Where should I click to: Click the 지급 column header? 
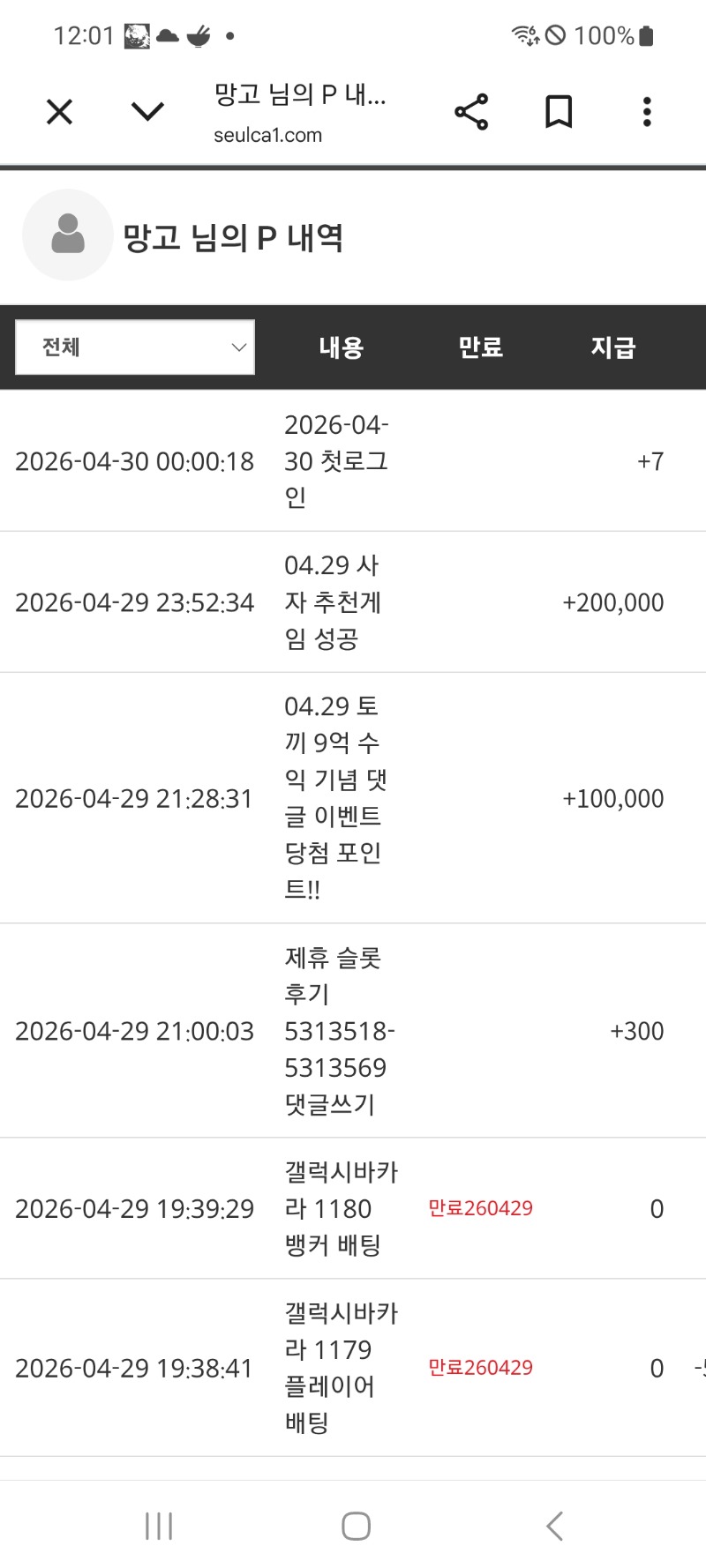[x=613, y=347]
